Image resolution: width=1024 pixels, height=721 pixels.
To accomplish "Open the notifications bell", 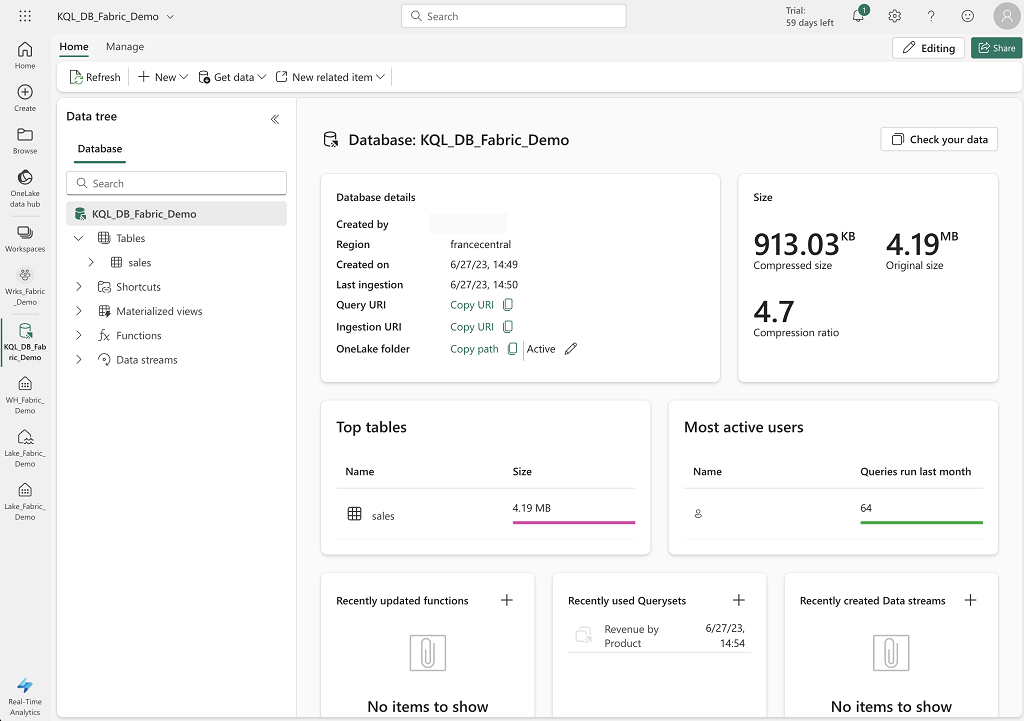I will click(859, 16).
